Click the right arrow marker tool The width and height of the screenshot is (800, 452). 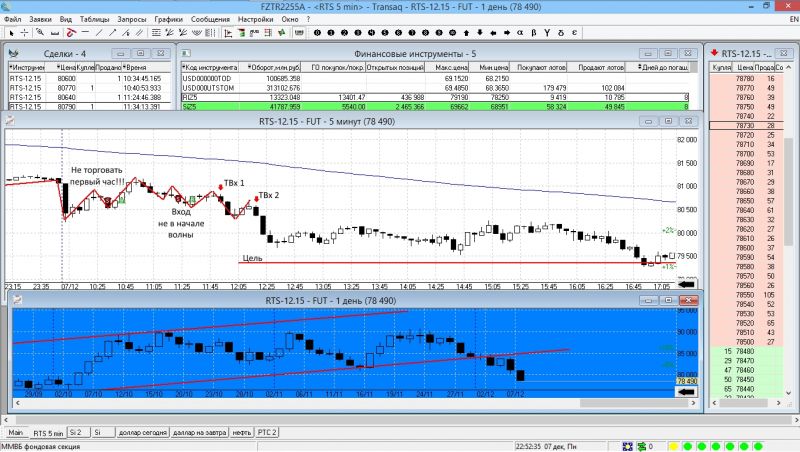(x=507, y=33)
